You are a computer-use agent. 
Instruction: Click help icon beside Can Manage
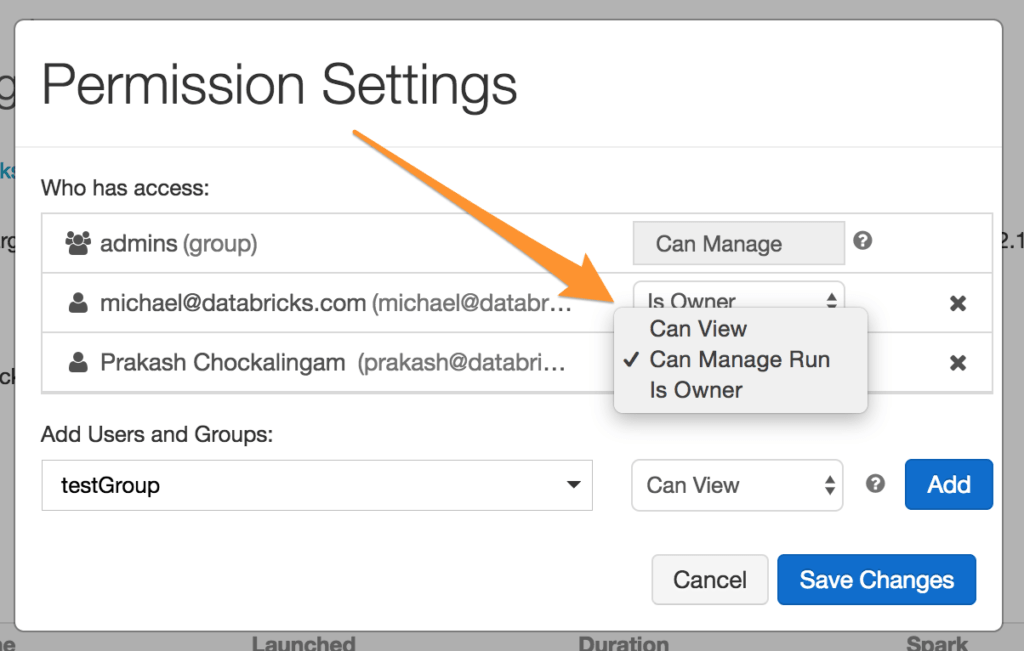[862, 241]
